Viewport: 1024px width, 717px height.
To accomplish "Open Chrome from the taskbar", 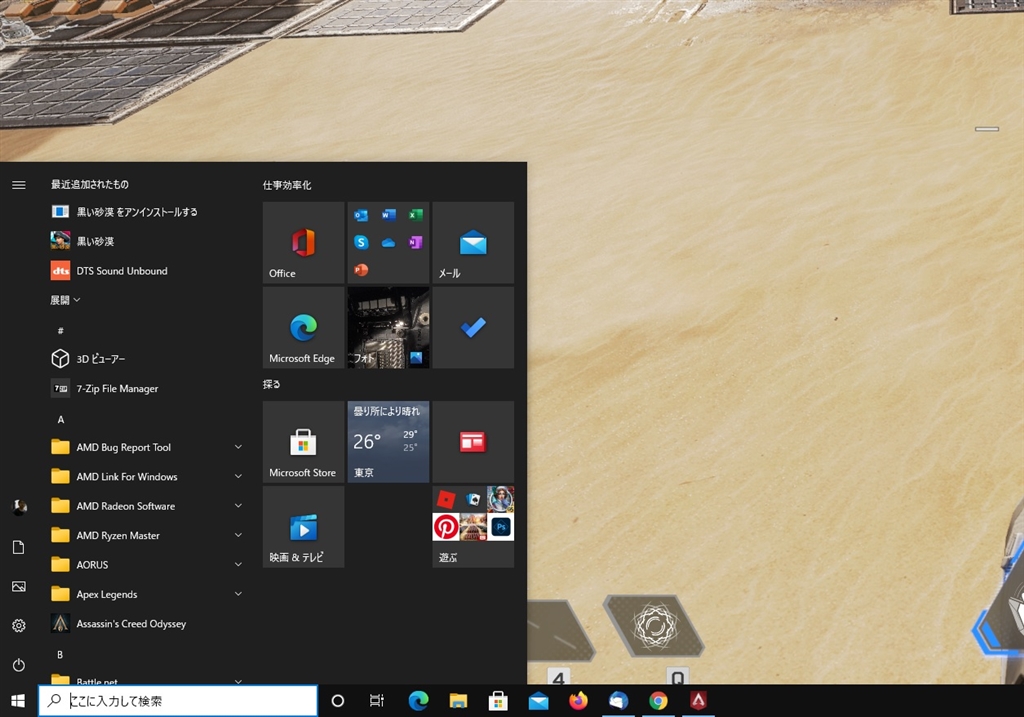I will (658, 701).
